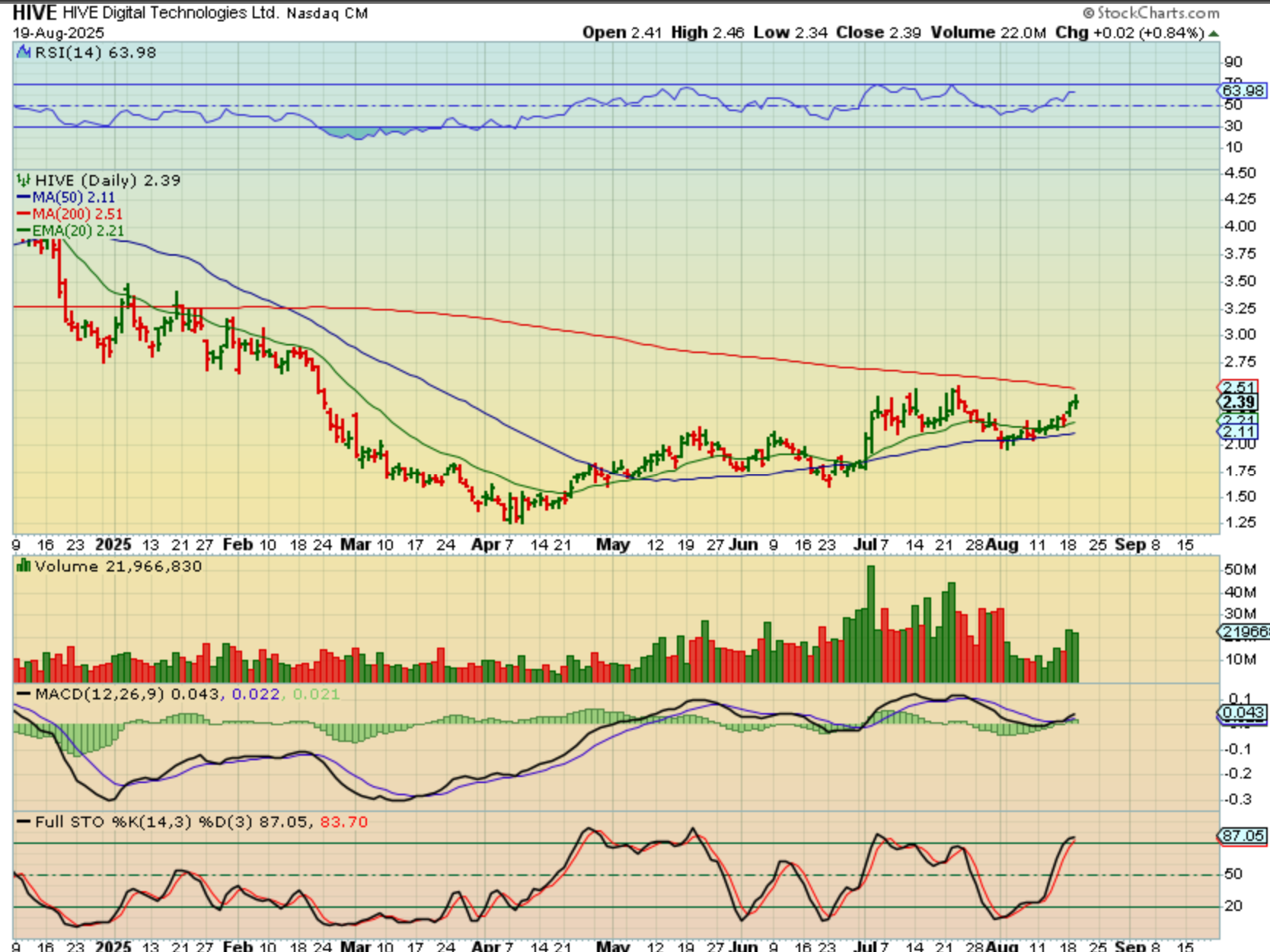The image size is (1270, 952).
Task: Click the EMA(20) 2.21 legend entry
Action: click(78, 231)
